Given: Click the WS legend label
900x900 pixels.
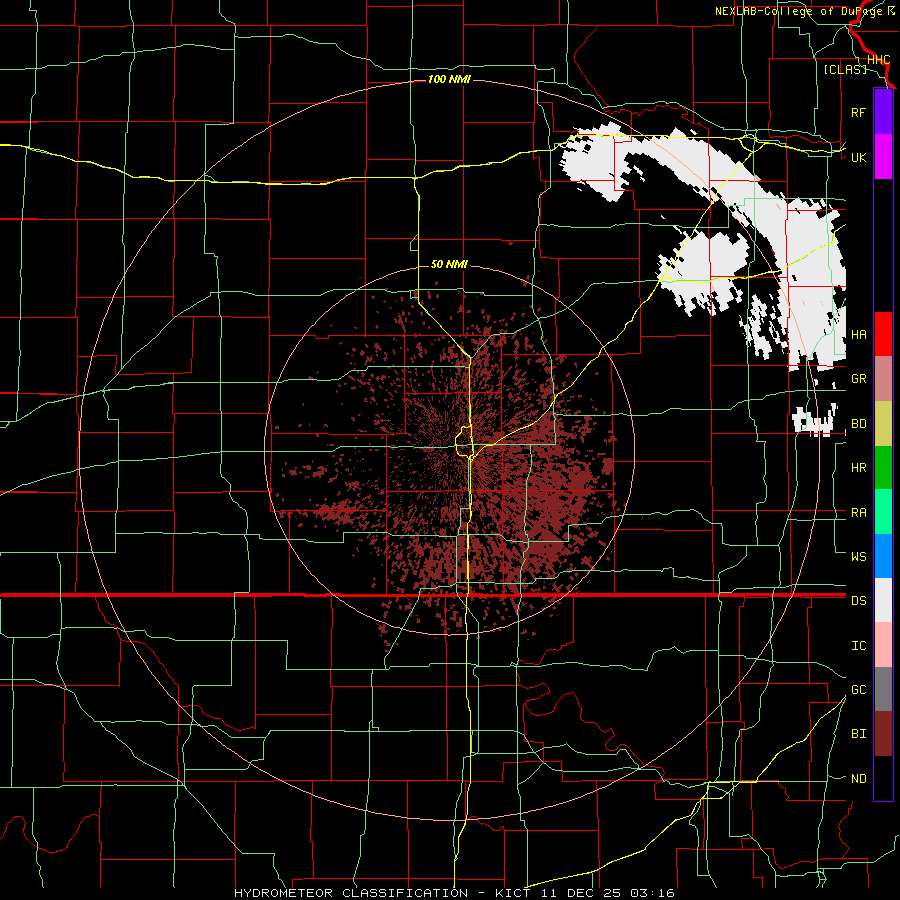Looking at the screenshot, I should click(x=858, y=557).
